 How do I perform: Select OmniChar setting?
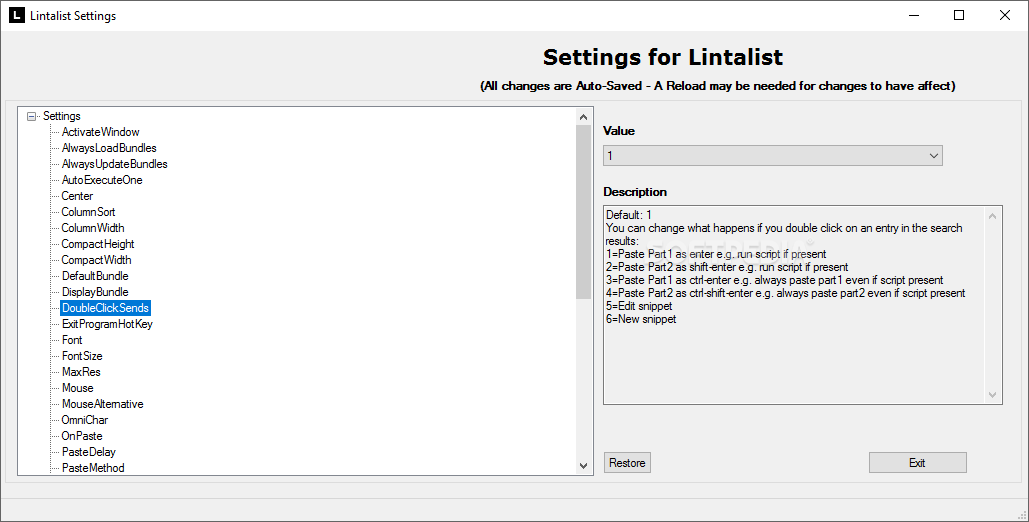pos(85,420)
